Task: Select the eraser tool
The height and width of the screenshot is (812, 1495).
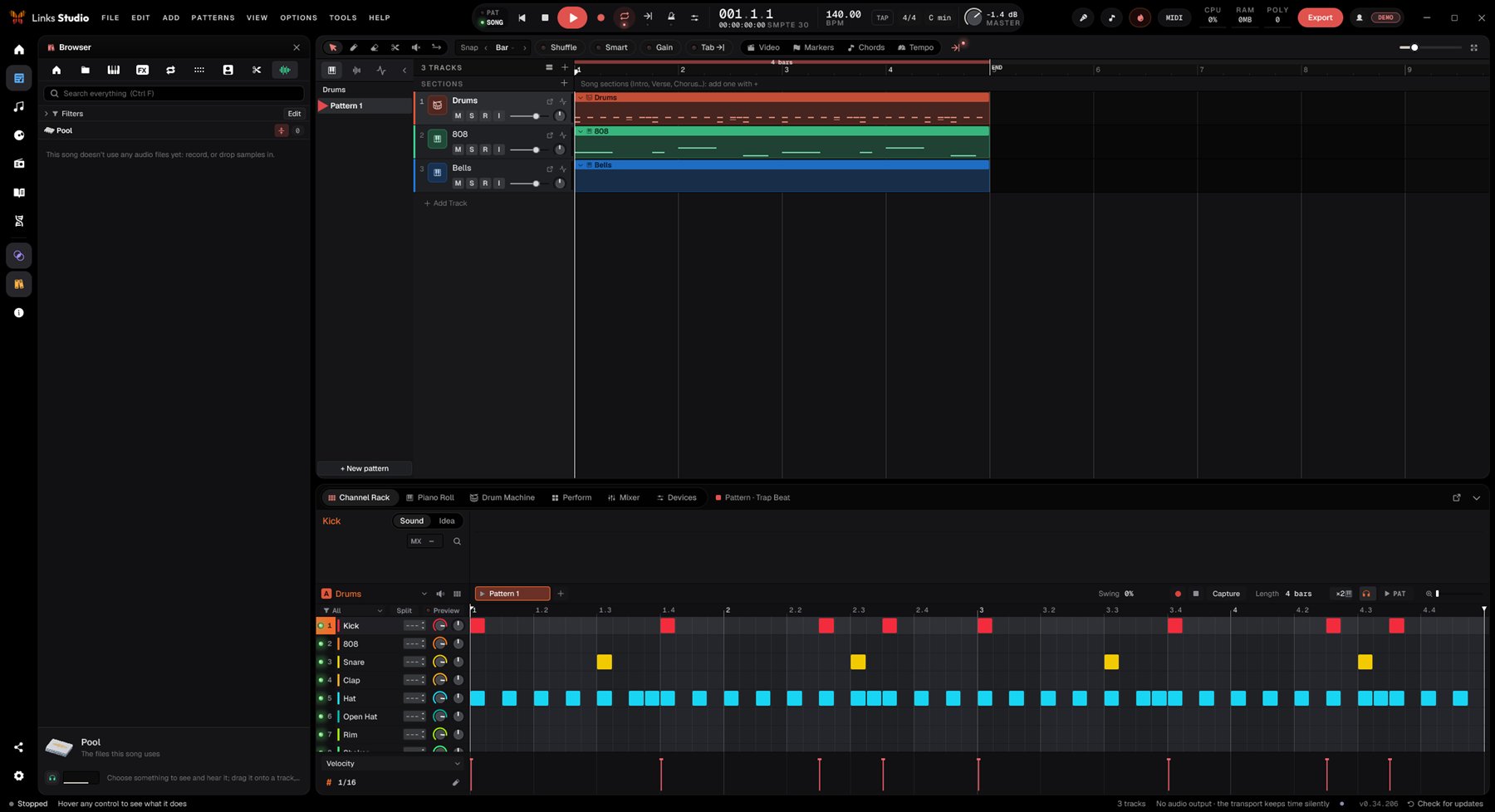Action: (x=375, y=47)
